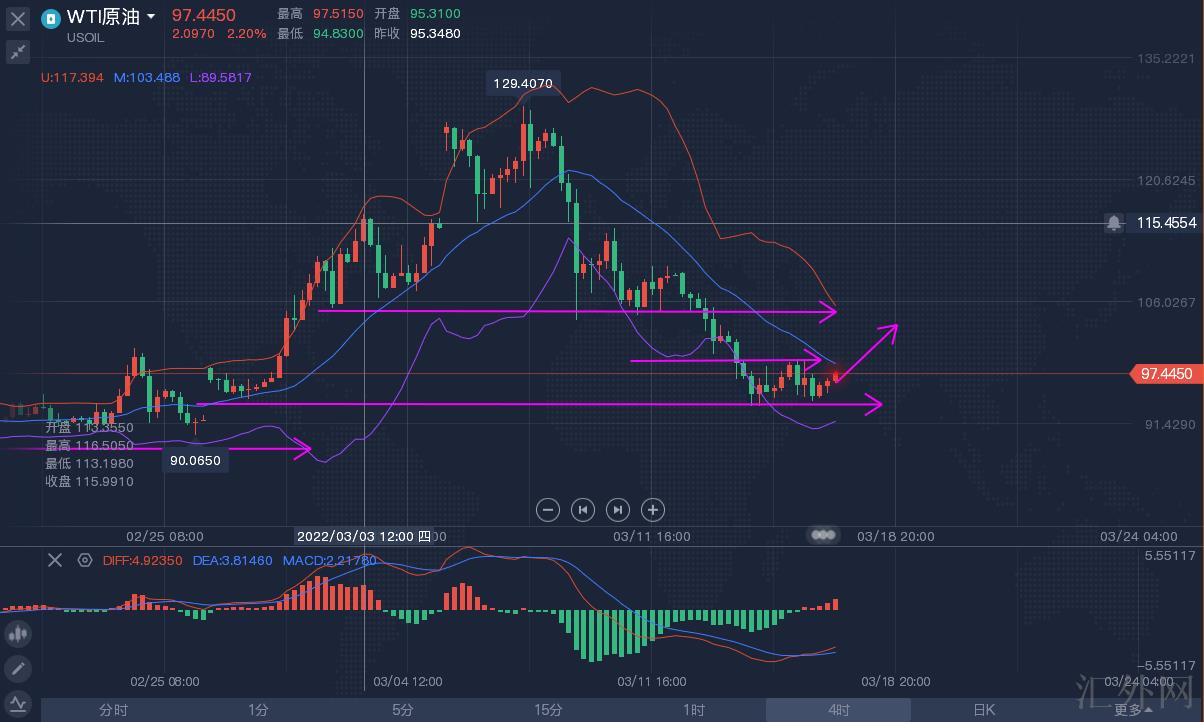
Task: Click the Bollinger upper value U:117.394
Action: [73, 77]
